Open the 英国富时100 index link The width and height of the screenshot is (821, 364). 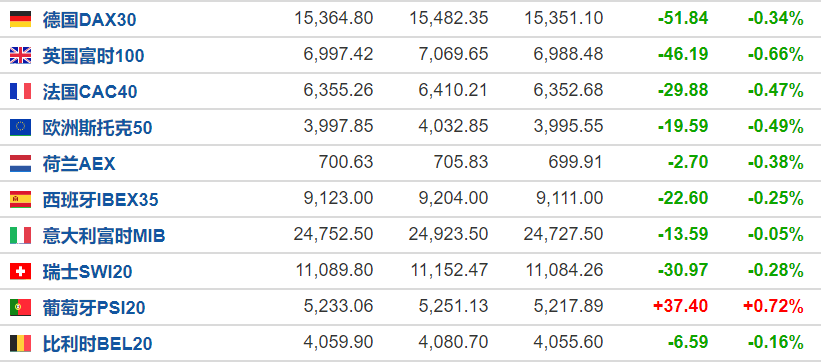click(93, 56)
